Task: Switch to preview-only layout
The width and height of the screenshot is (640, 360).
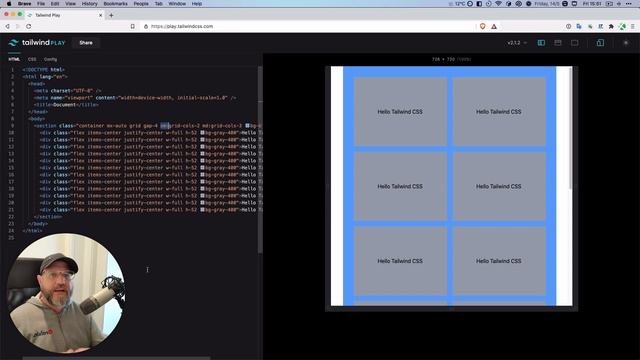Action: 575,42
